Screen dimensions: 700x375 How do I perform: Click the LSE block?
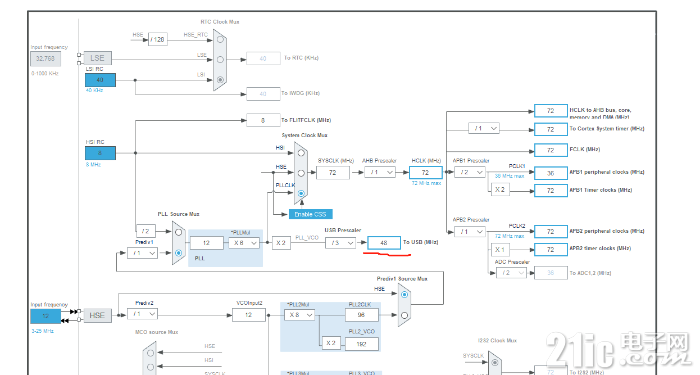coord(97,58)
